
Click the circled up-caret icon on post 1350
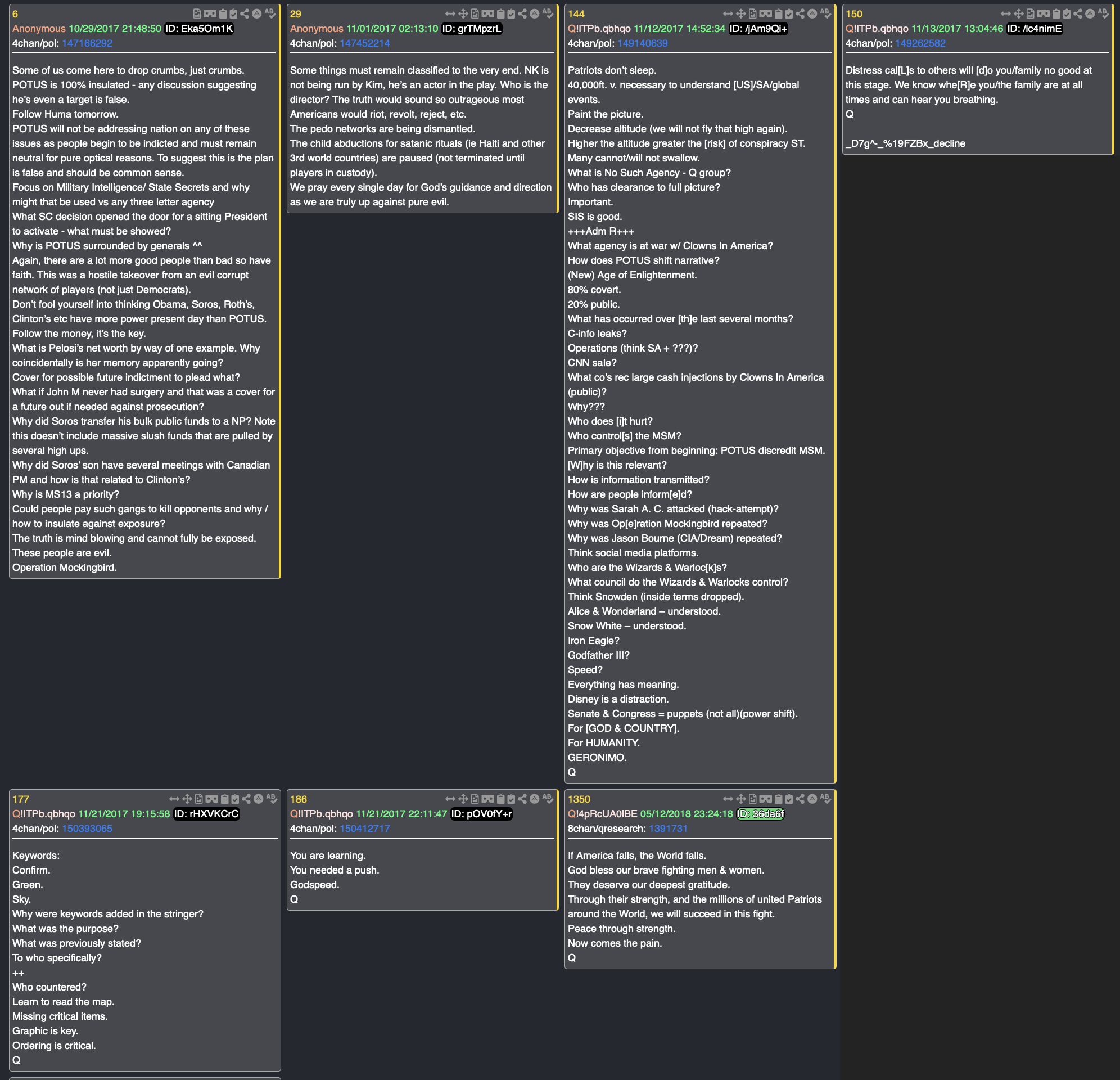pyautogui.click(x=812, y=799)
